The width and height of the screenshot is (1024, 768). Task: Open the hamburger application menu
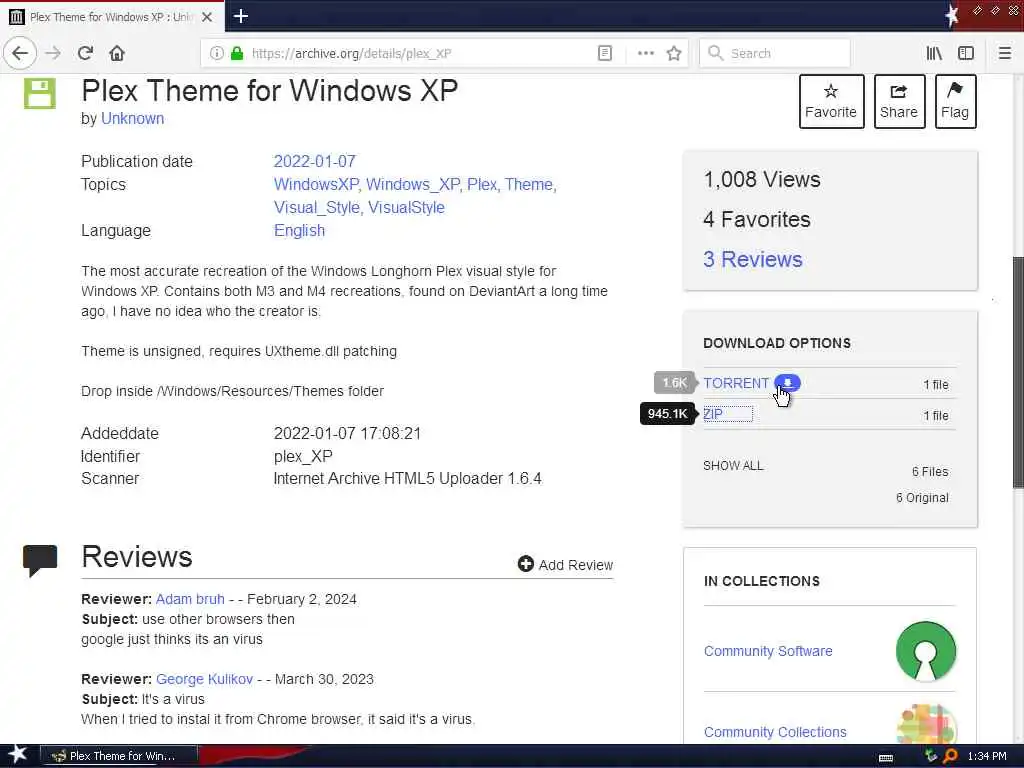click(1004, 53)
